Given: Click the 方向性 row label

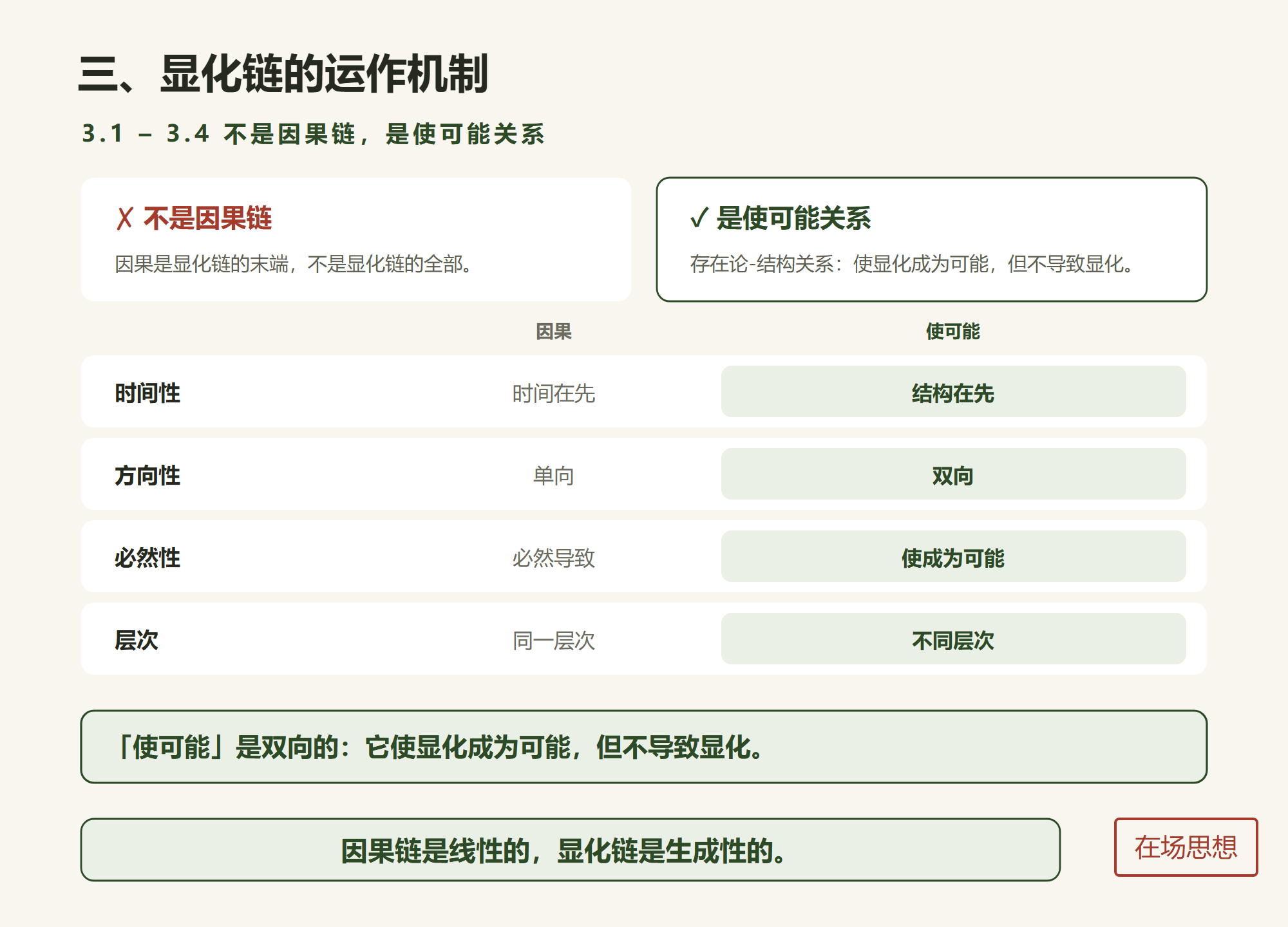Looking at the screenshot, I should [147, 475].
